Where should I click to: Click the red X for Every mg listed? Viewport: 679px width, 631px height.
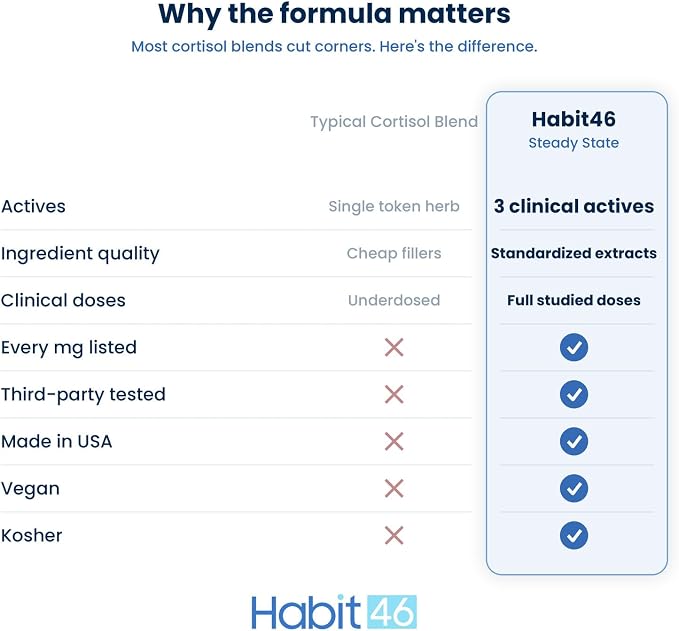click(394, 347)
